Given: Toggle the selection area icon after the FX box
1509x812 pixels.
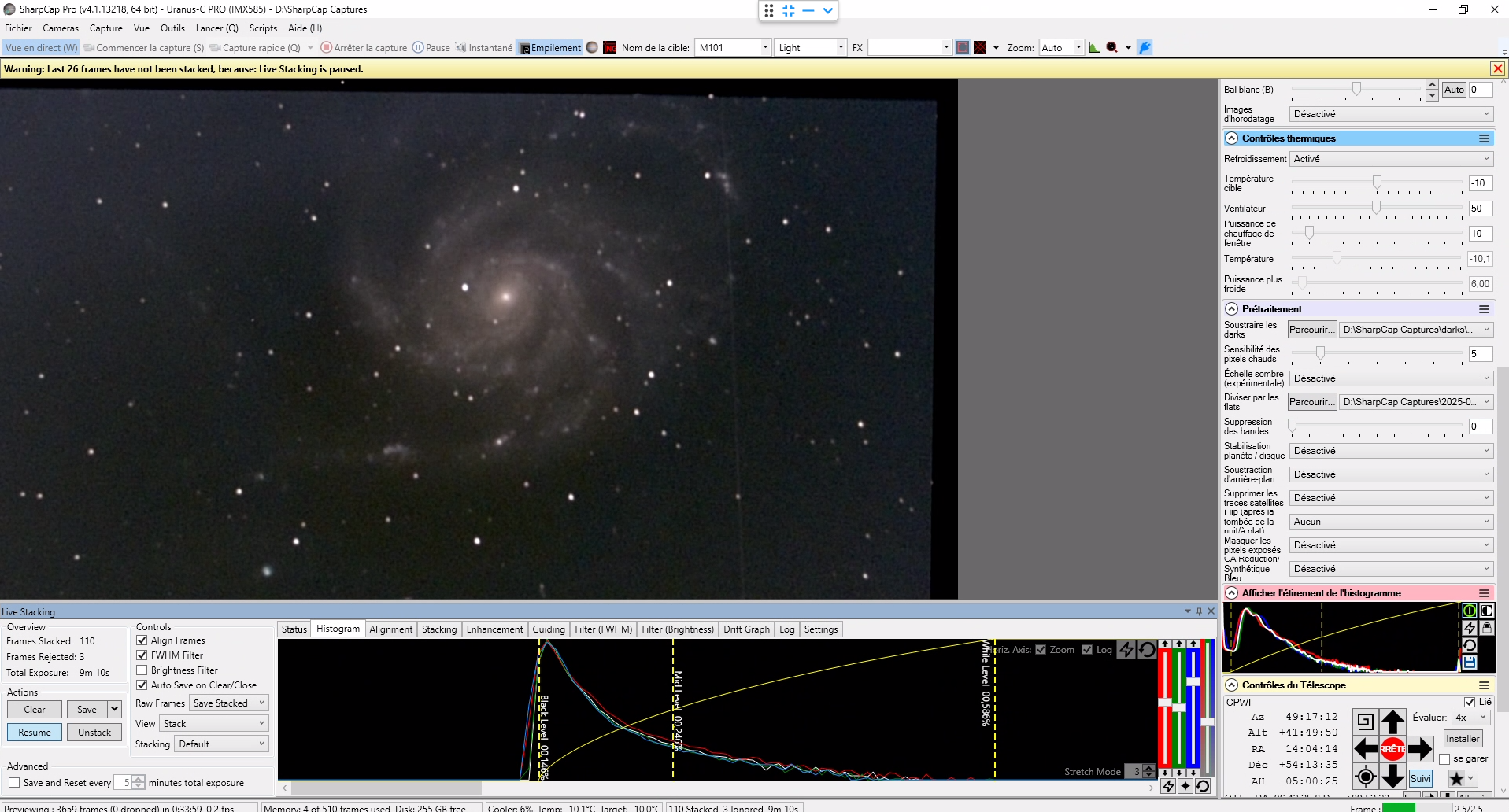Looking at the screenshot, I should click(963, 47).
